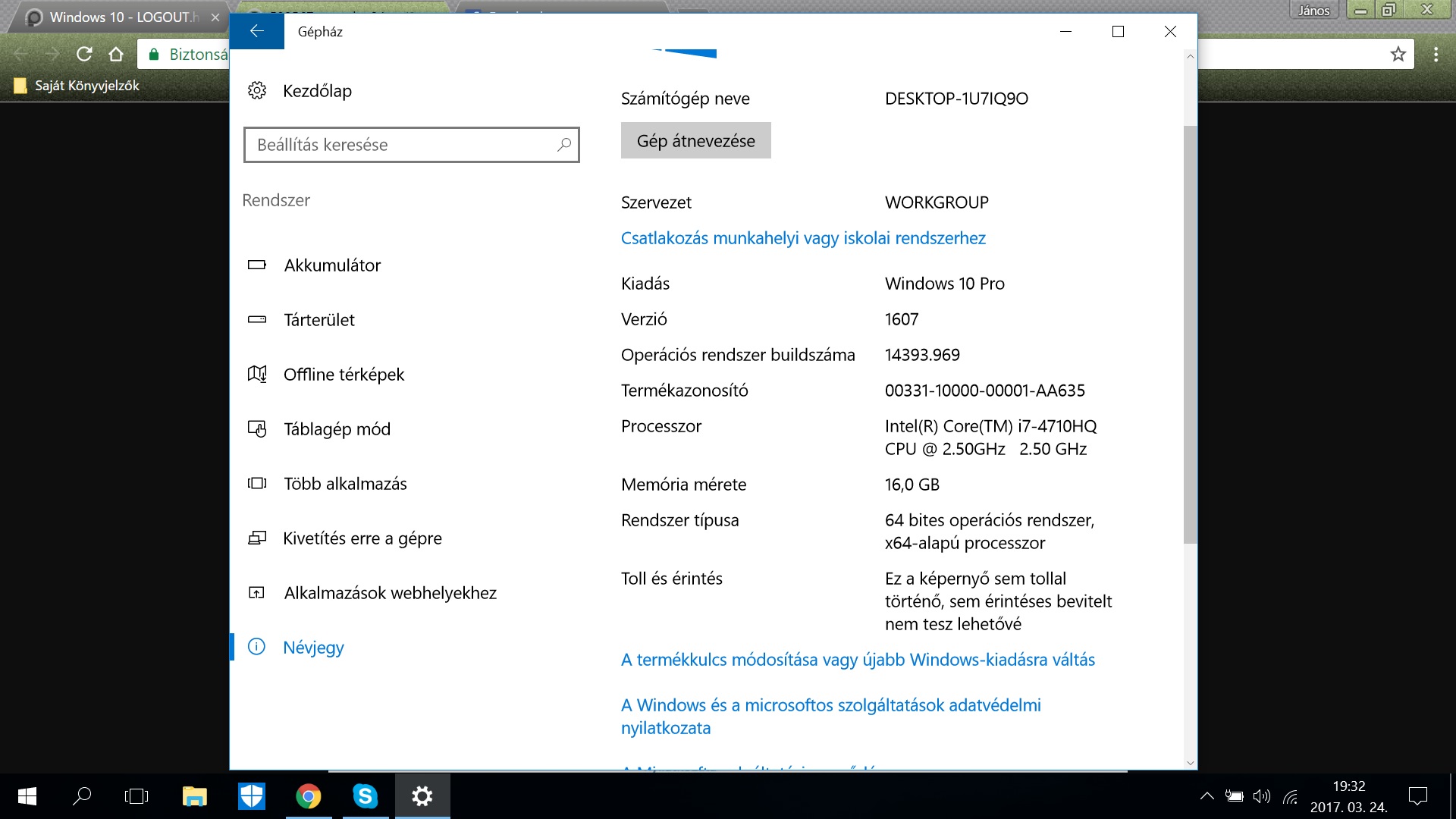Click the Settings gear on the taskbar
The height and width of the screenshot is (819, 1456).
pos(422,796)
